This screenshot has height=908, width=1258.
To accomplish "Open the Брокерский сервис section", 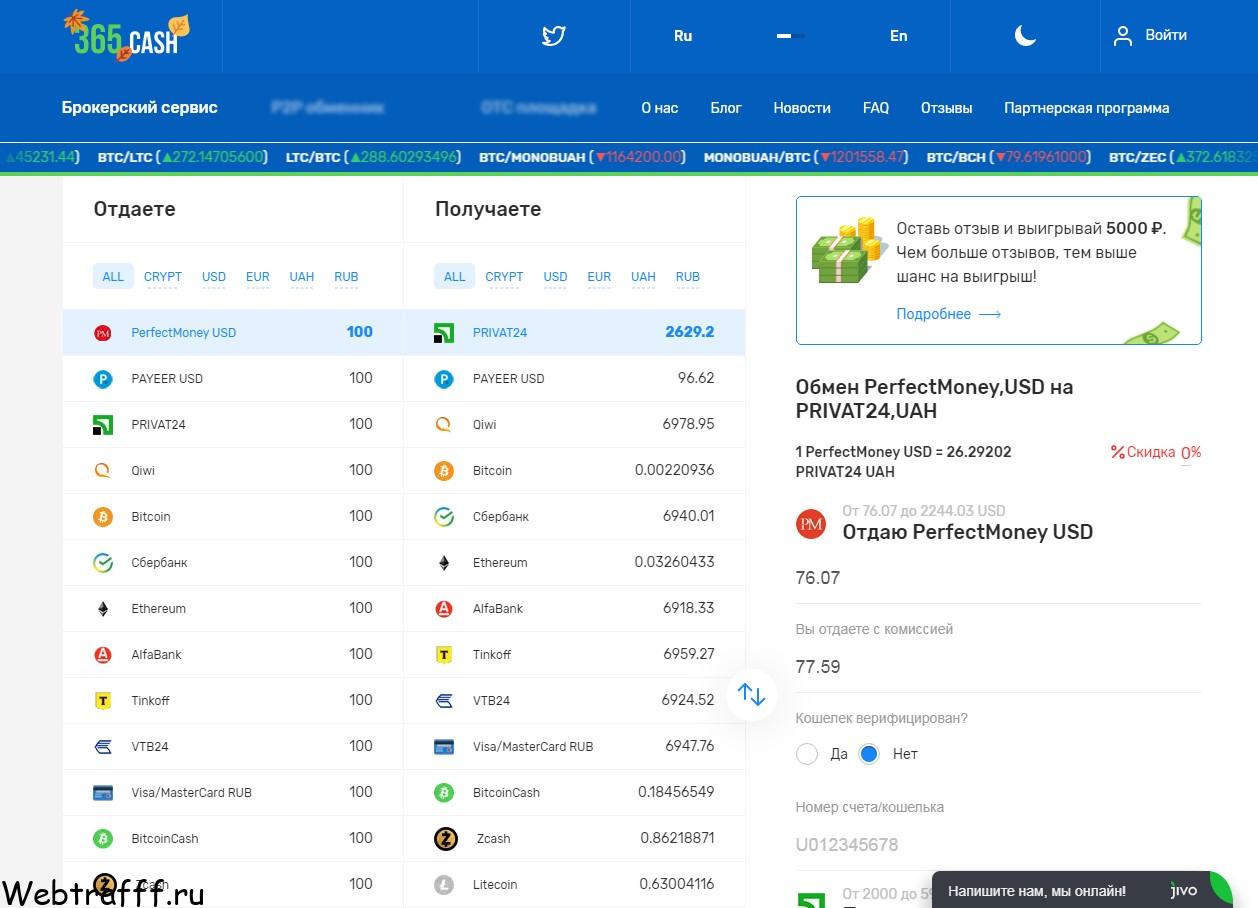I will coord(139,108).
